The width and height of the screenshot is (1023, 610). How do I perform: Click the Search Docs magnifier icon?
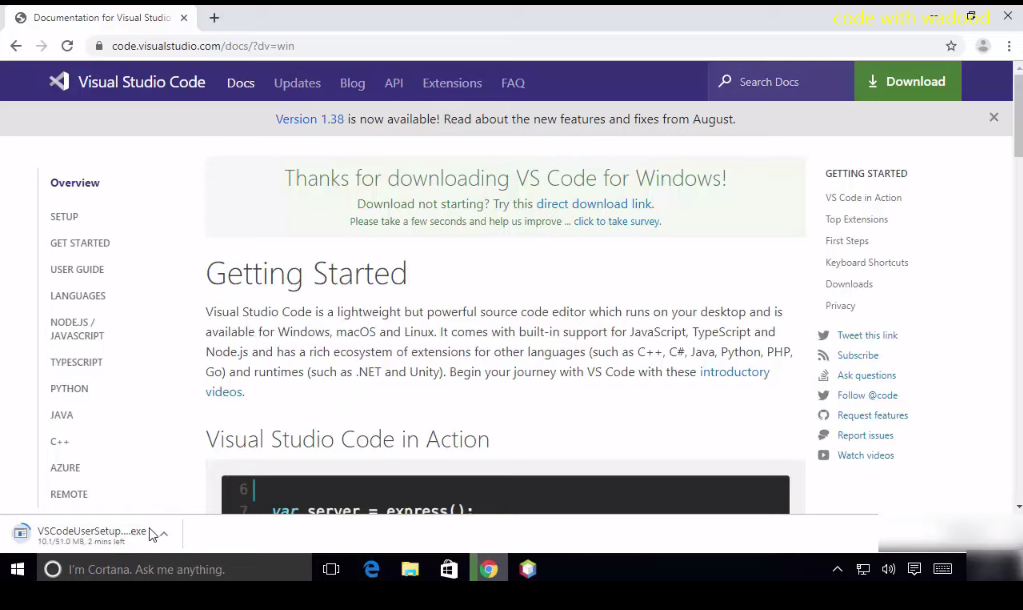click(725, 82)
